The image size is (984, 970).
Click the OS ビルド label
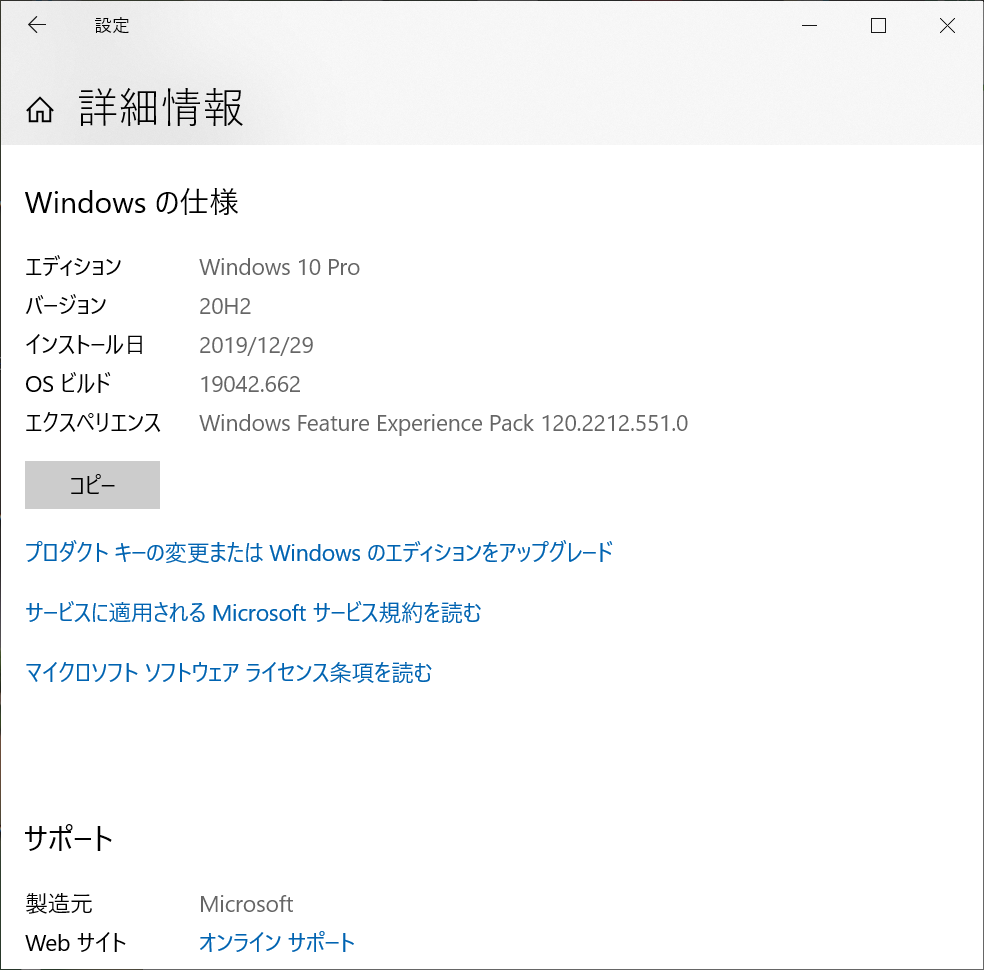click(68, 383)
